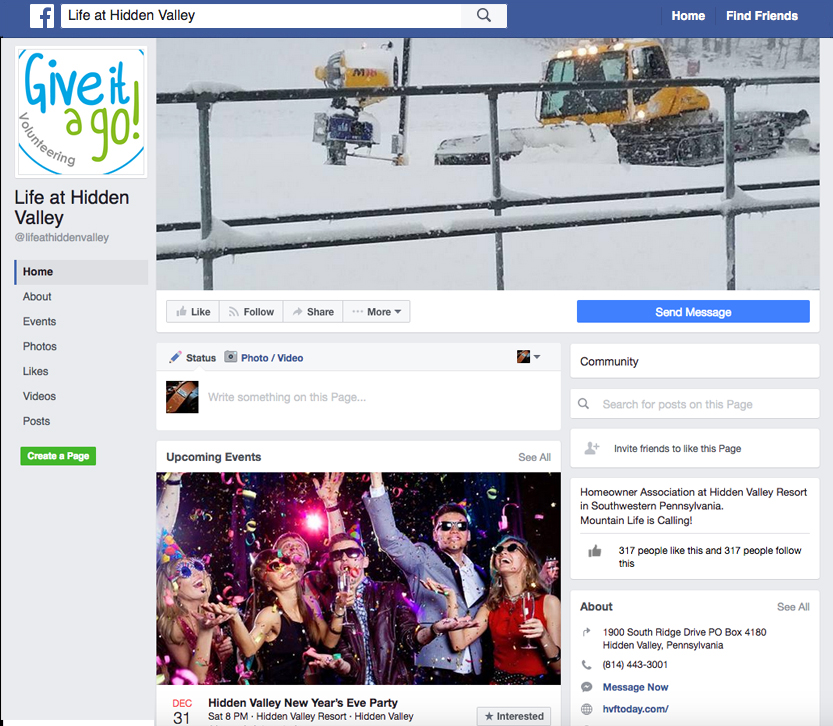Click See All in the About panel
This screenshot has height=726, width=833.
793,607
